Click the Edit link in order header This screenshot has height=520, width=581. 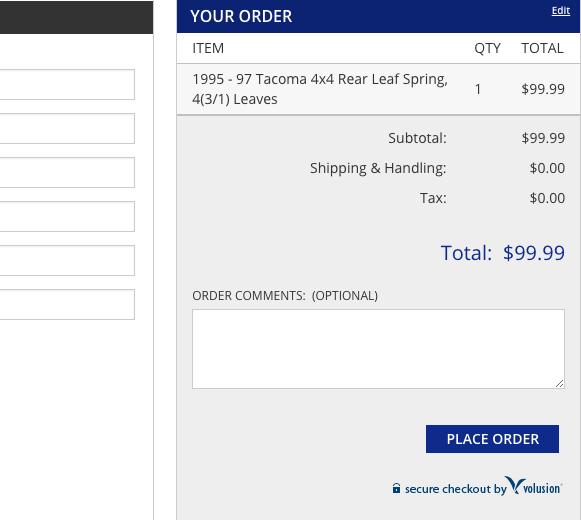pyautogui.click(x=561, y=11)
